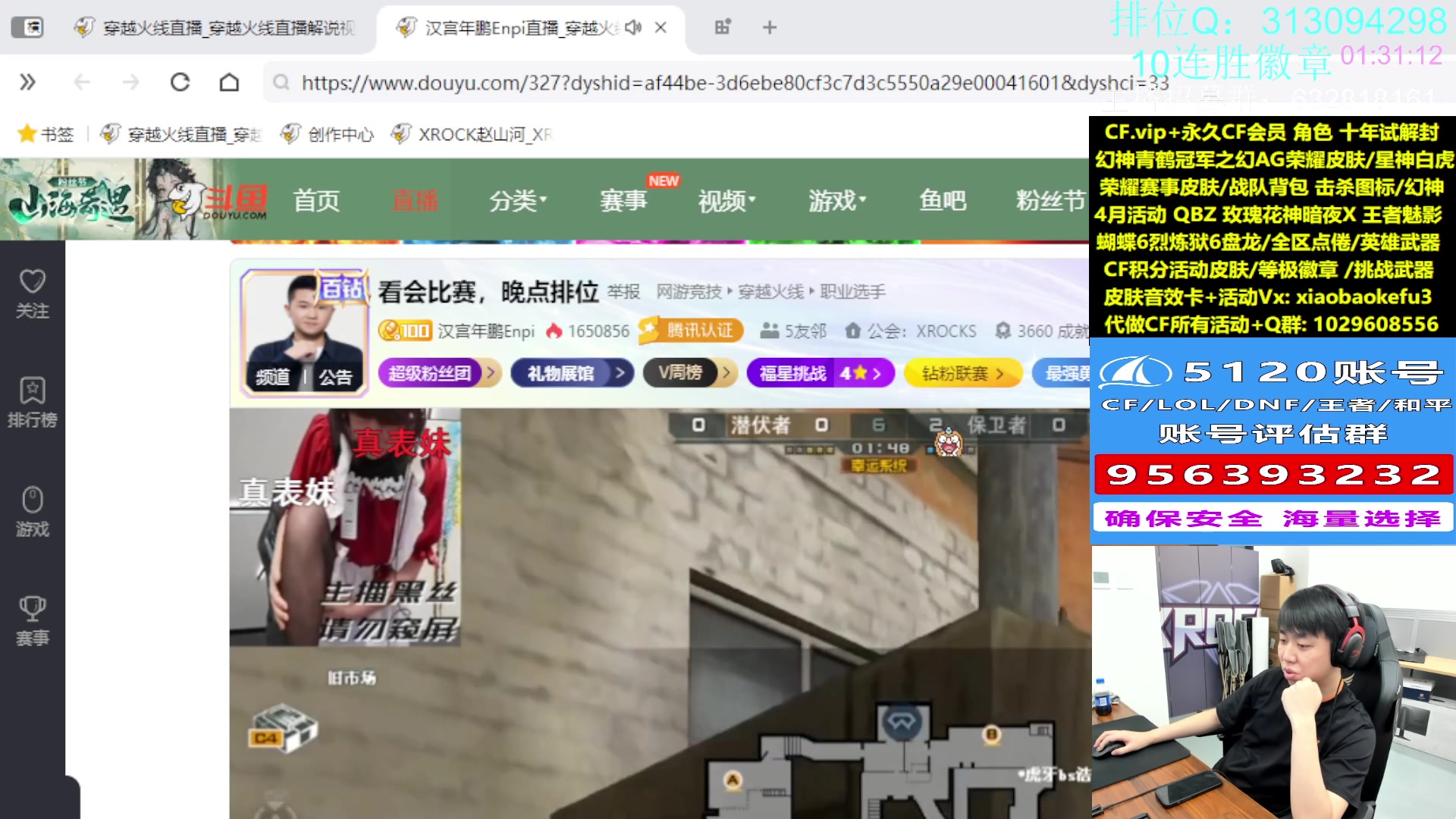The height and width of the screenshot is (819, 1456).
Task: Open the 赛事 trophy icon in sidebar
Action: 33,621
